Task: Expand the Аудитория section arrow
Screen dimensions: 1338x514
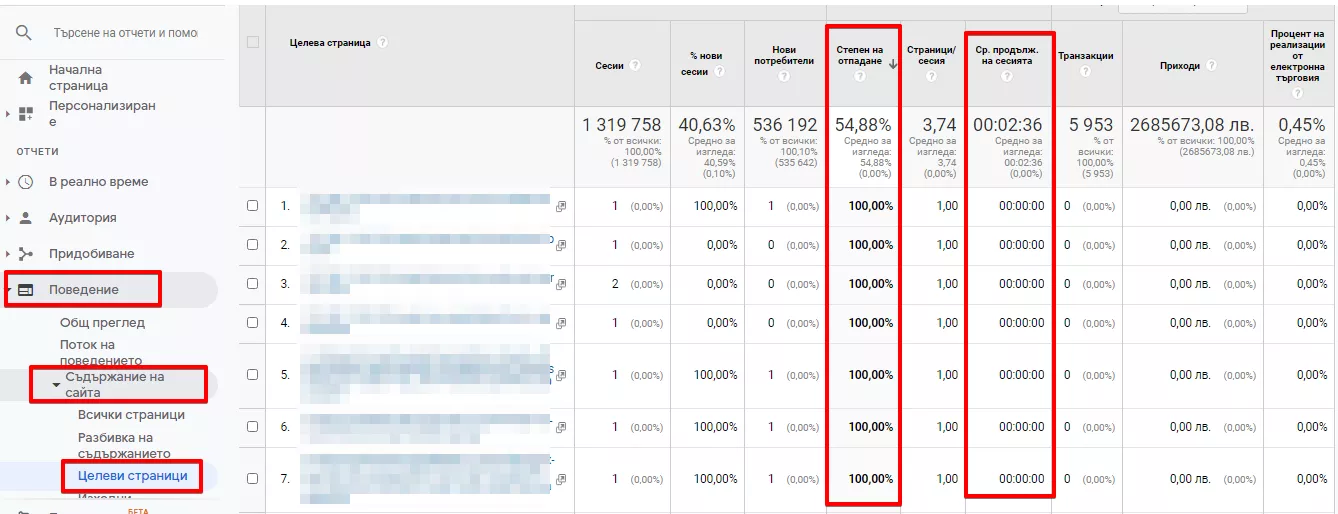Action: pos(8,218)
